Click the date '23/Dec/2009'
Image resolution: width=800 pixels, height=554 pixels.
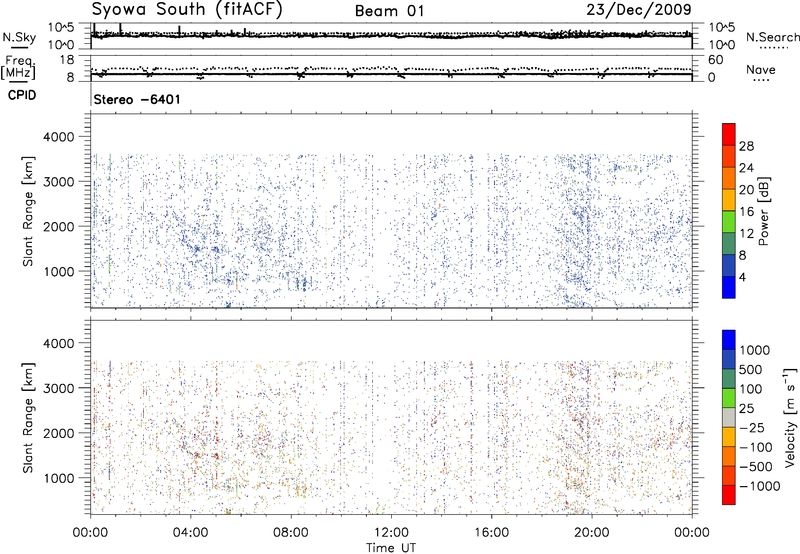tap(639, 9)
